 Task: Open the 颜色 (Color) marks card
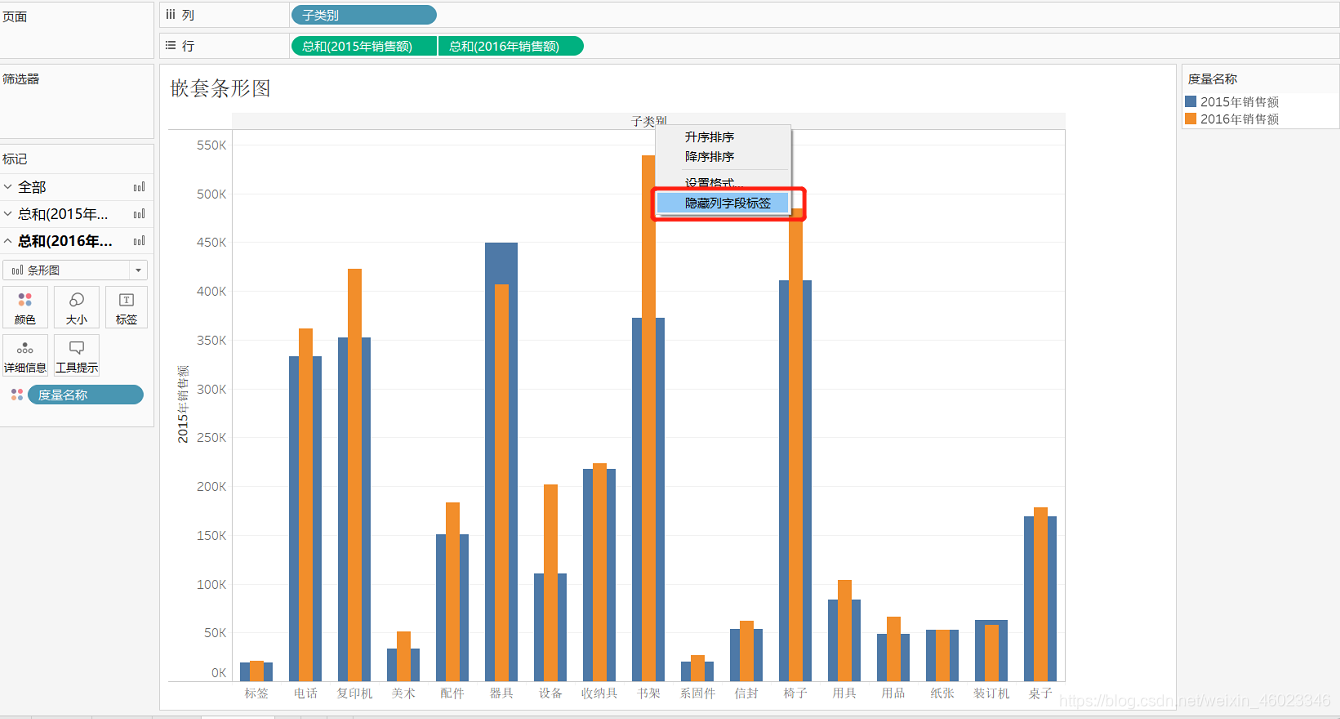click(25, 307)
